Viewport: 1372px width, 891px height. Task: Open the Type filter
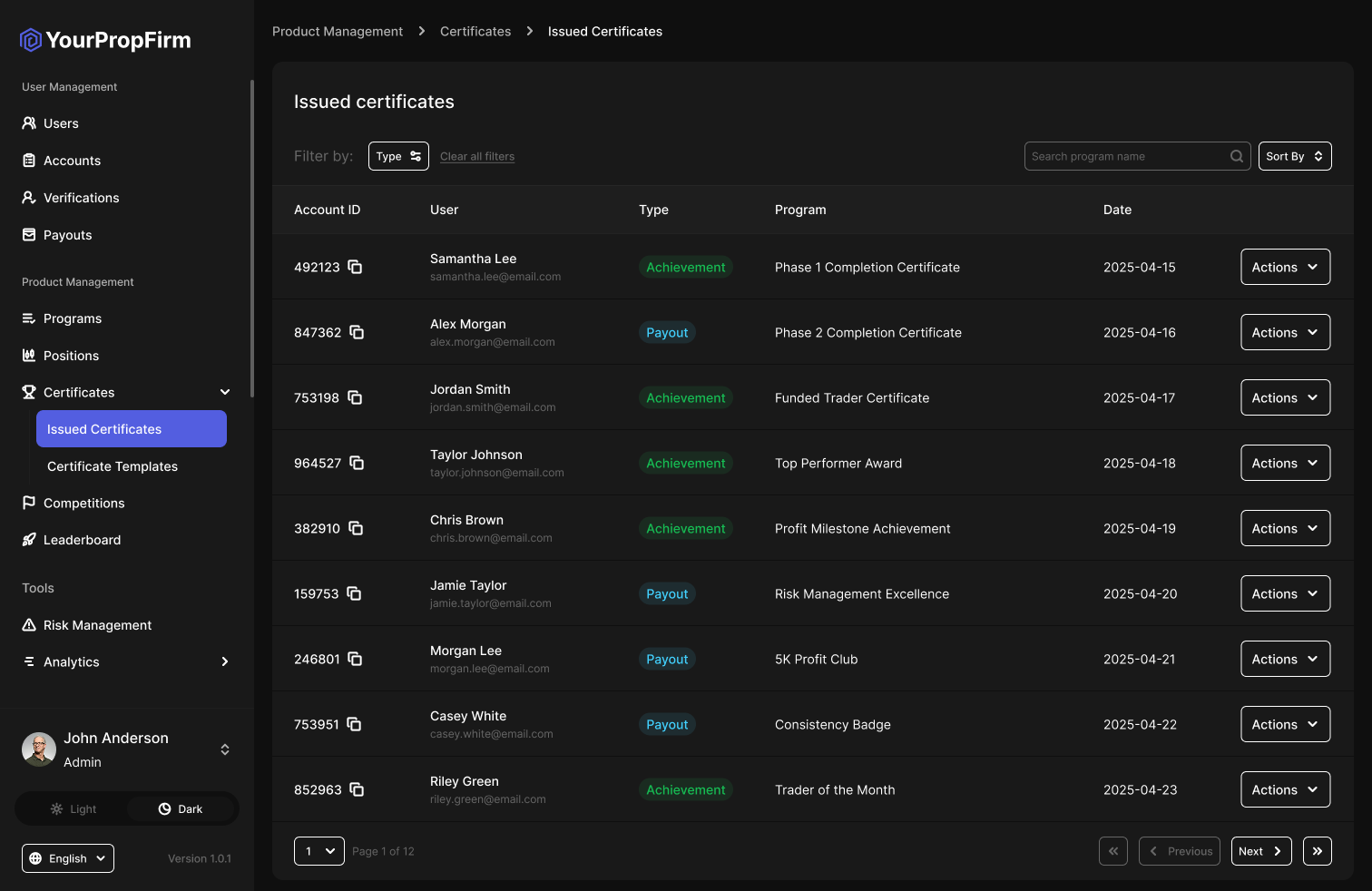pos(398,156)
